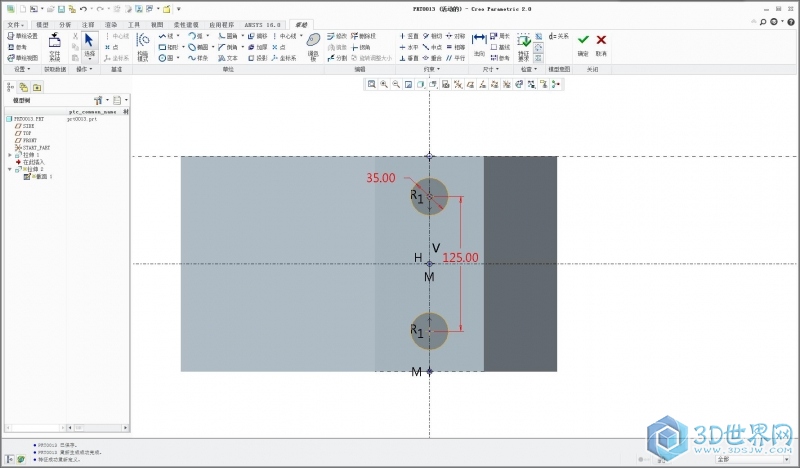Open the Inspect (检查) group dropdown
The height and width of the screenshot is (468, 800).
pos(529,69)
